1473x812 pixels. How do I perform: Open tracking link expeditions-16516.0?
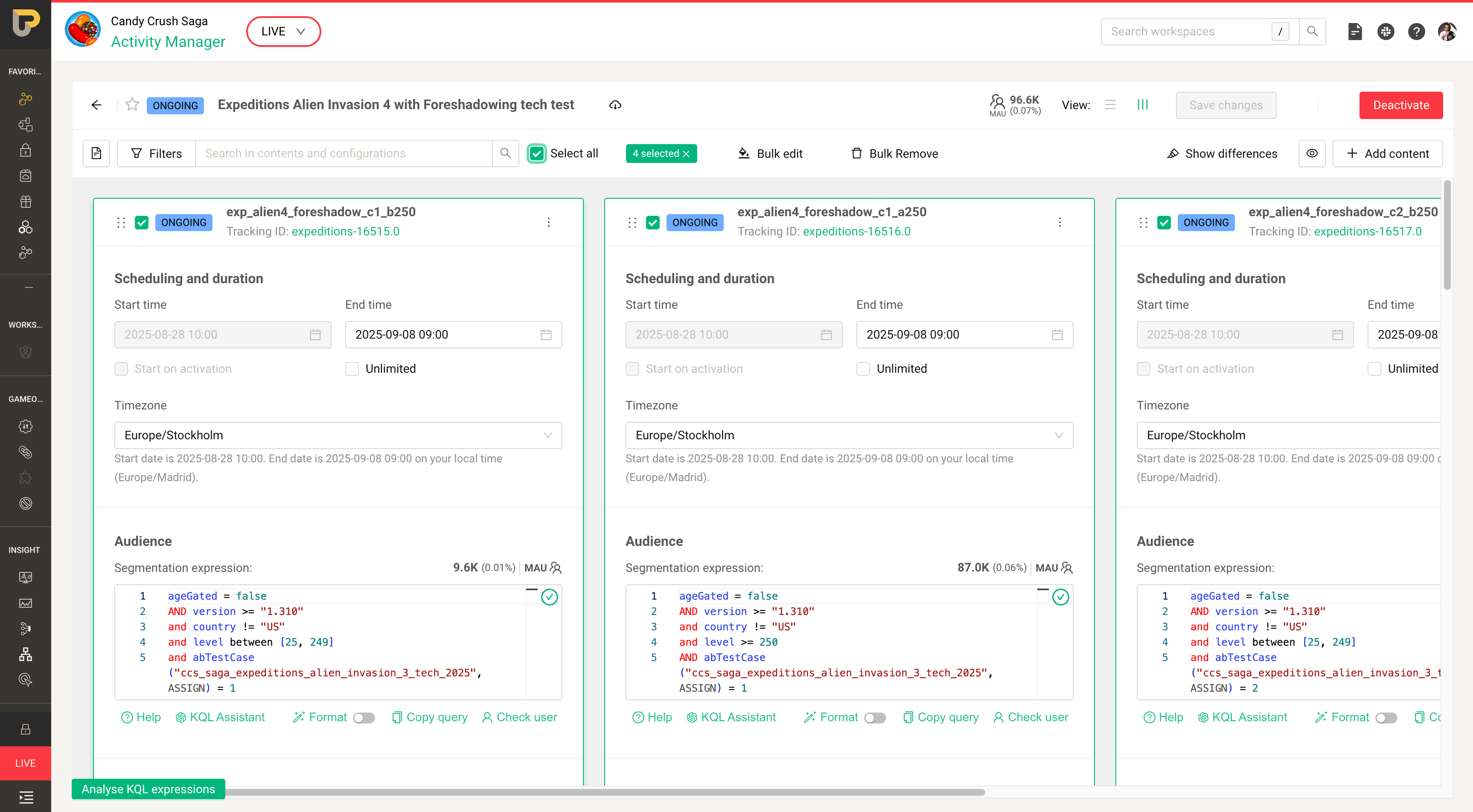[856, 232]
